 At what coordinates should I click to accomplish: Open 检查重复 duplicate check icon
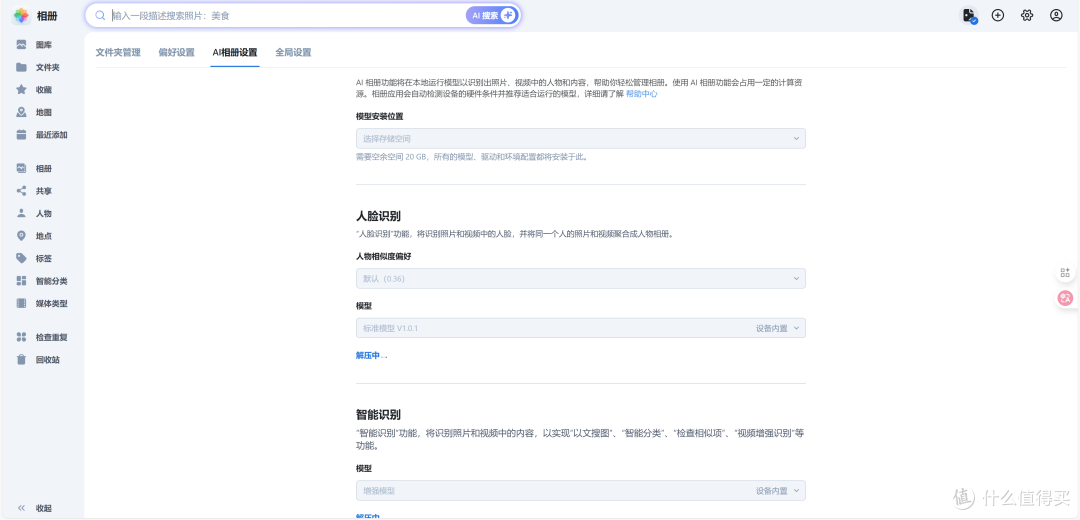click(21, 337)
